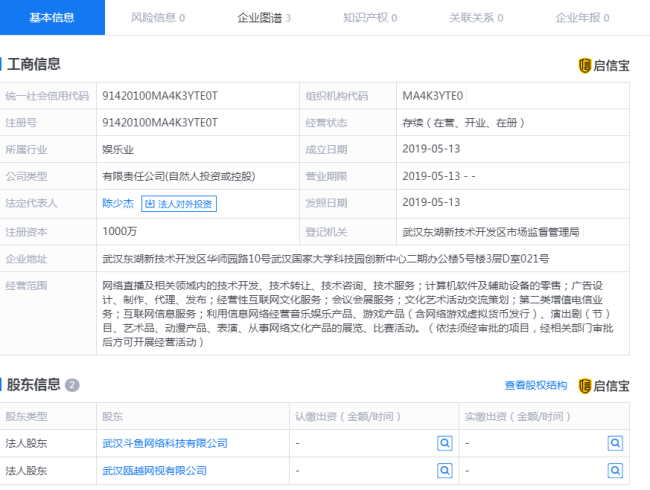This screenshot has width=650, height=490.
Task: Click 营业期限 value 2019-05-13 - -
Action: click(x=439, y=176)
